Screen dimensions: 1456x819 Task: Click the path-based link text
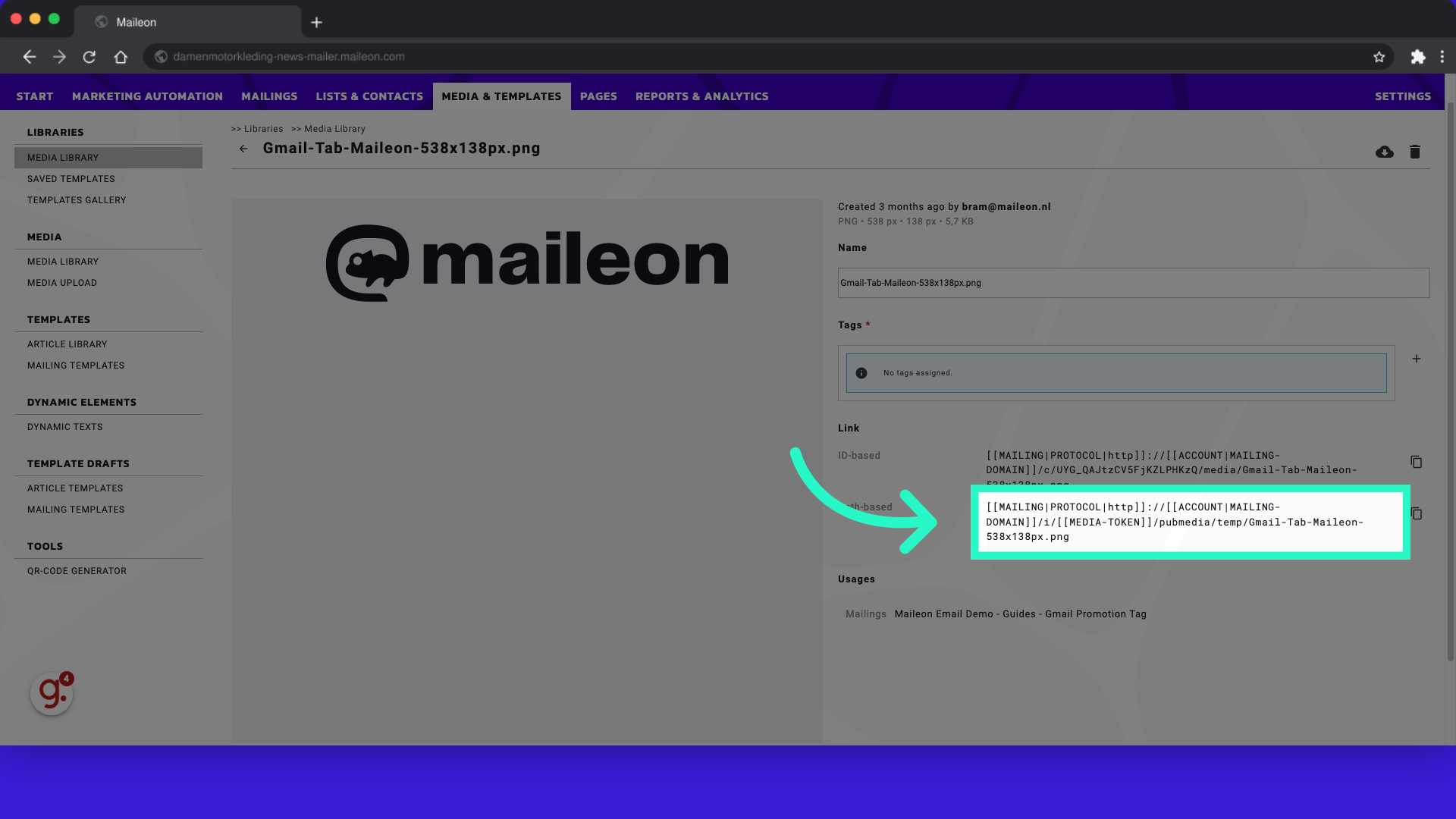click(1175, 522)
